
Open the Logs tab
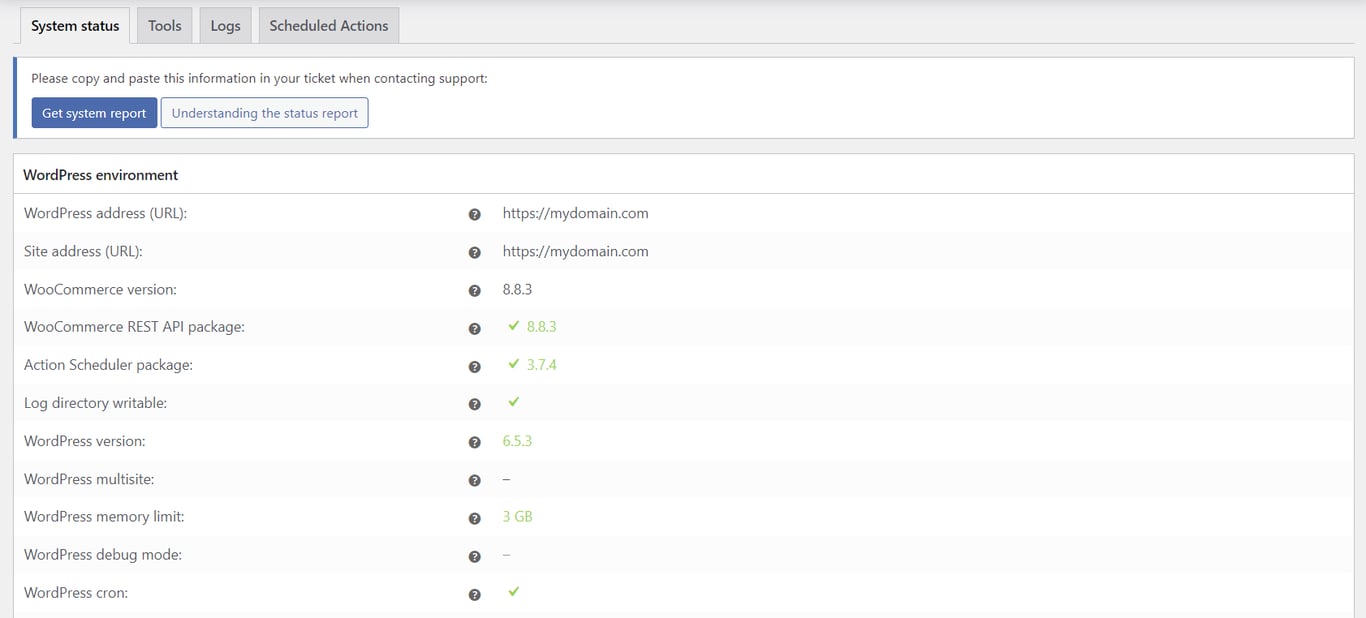tap(225, 25)
